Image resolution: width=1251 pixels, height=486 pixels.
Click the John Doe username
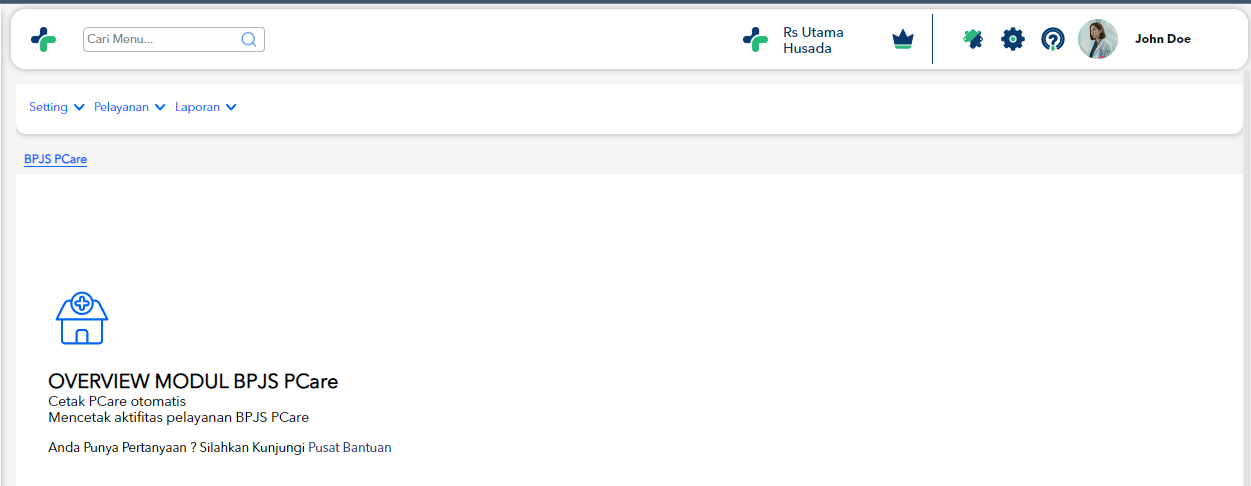point(1163,39)
